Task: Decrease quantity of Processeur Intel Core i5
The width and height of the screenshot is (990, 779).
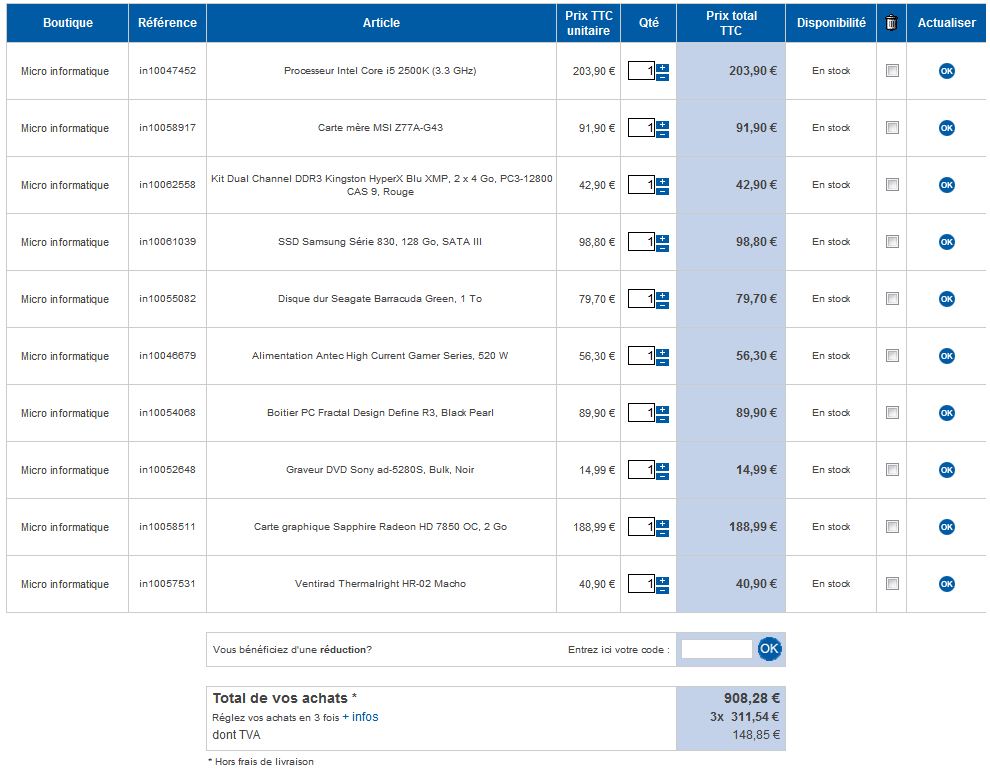Action: 662,76
